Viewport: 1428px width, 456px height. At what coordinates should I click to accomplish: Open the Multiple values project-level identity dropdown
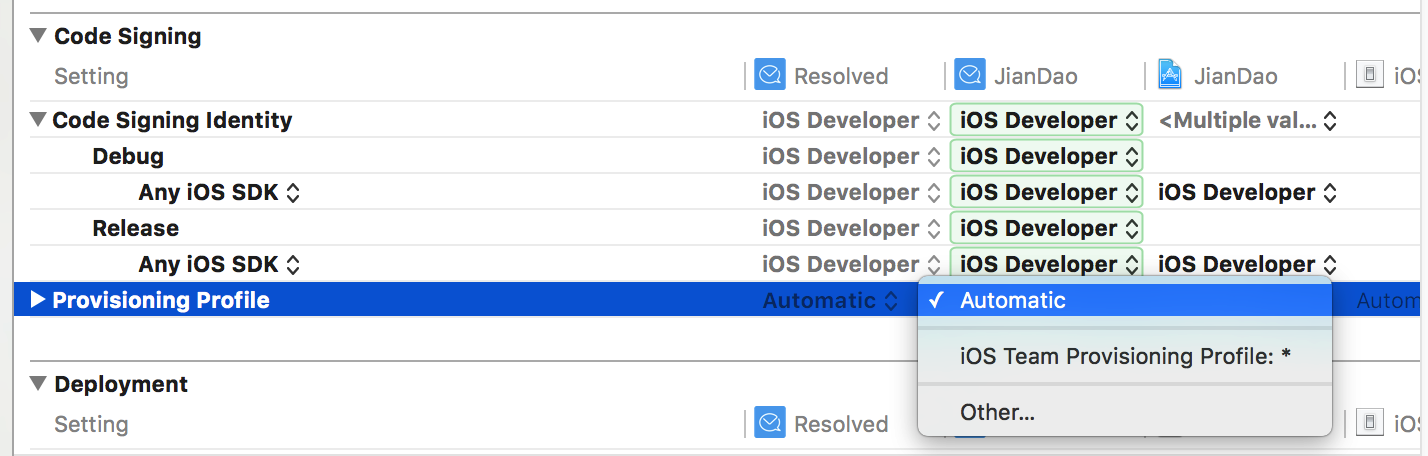pos(1247,121)
